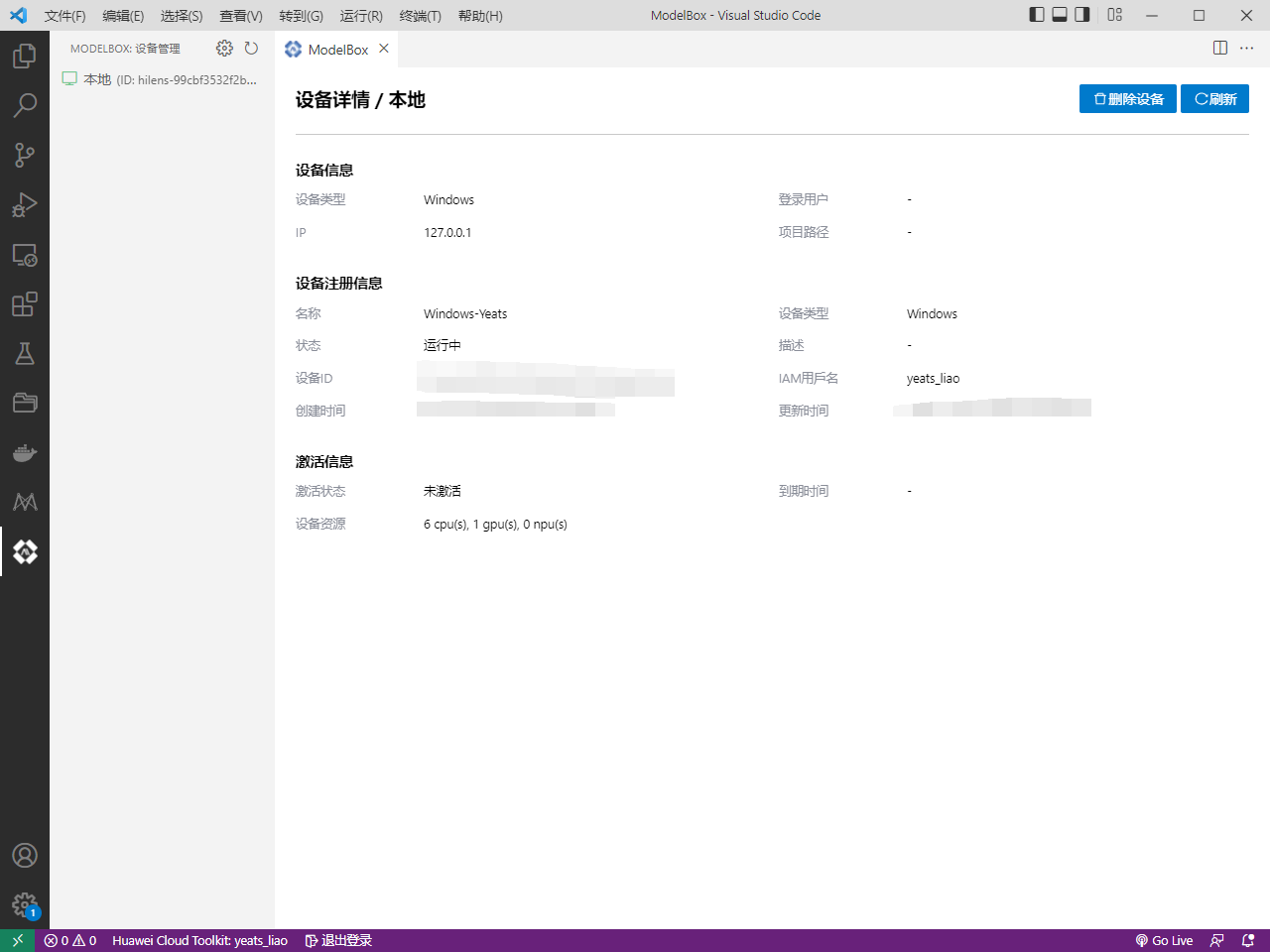This screenshot has height=952, width=1270.
Task: Click the IP value 127.0.0.1
Action: (447, 232)
